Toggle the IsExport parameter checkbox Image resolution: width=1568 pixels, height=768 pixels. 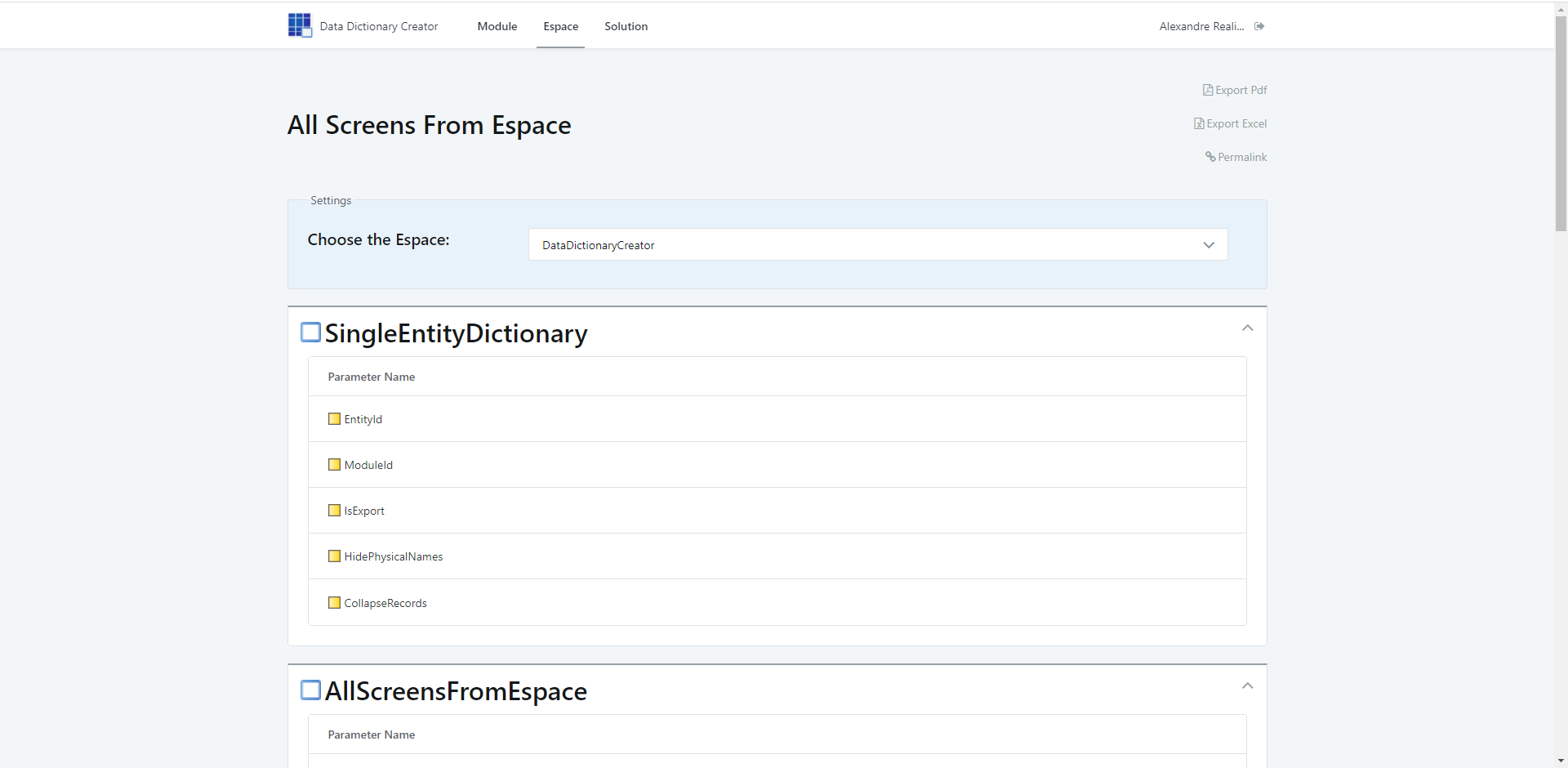tap(333, 510)
